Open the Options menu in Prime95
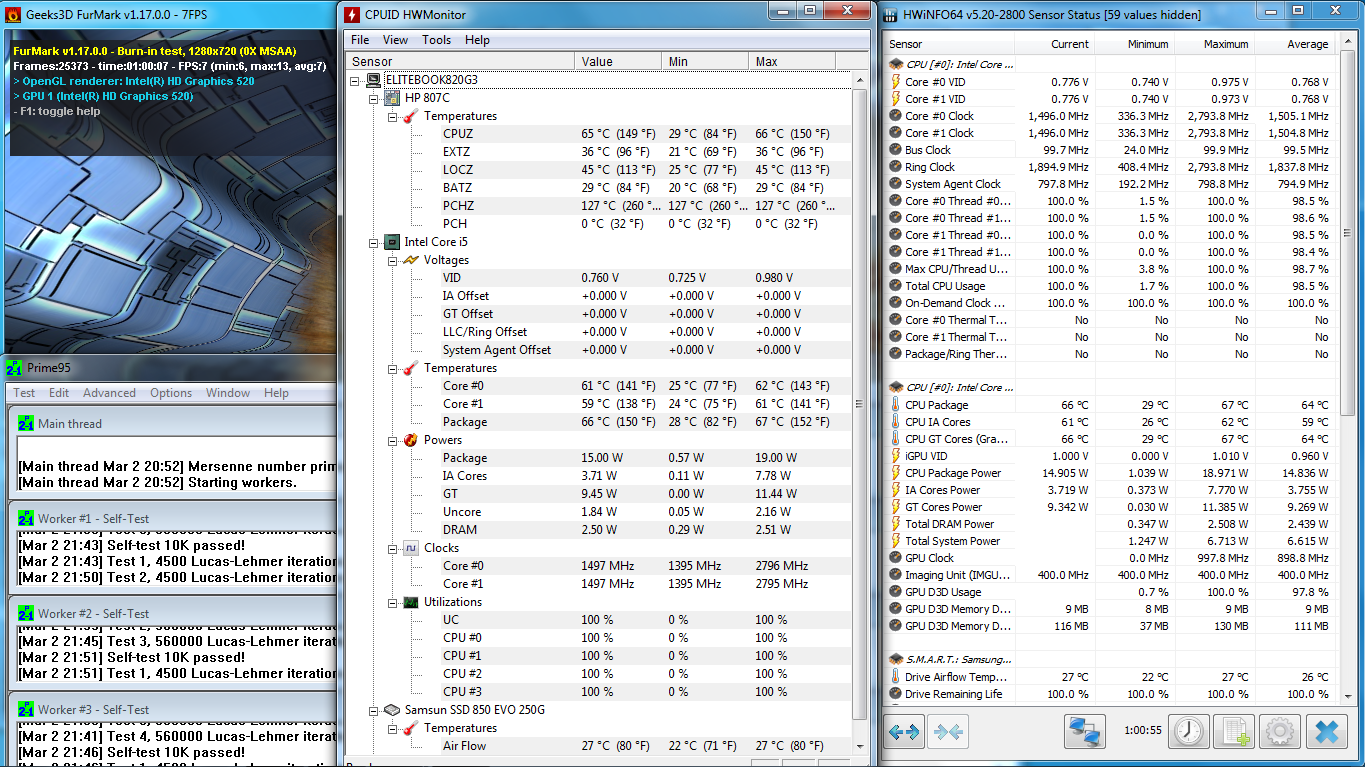Image resolution: width=1365 pixels, height=767 pixels. pyautogui.click(x=171, y=393)
